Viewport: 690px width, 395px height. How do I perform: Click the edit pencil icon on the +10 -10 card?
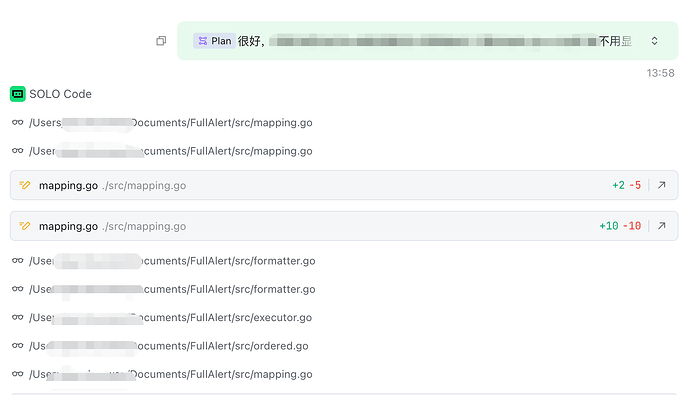point(25,226)
